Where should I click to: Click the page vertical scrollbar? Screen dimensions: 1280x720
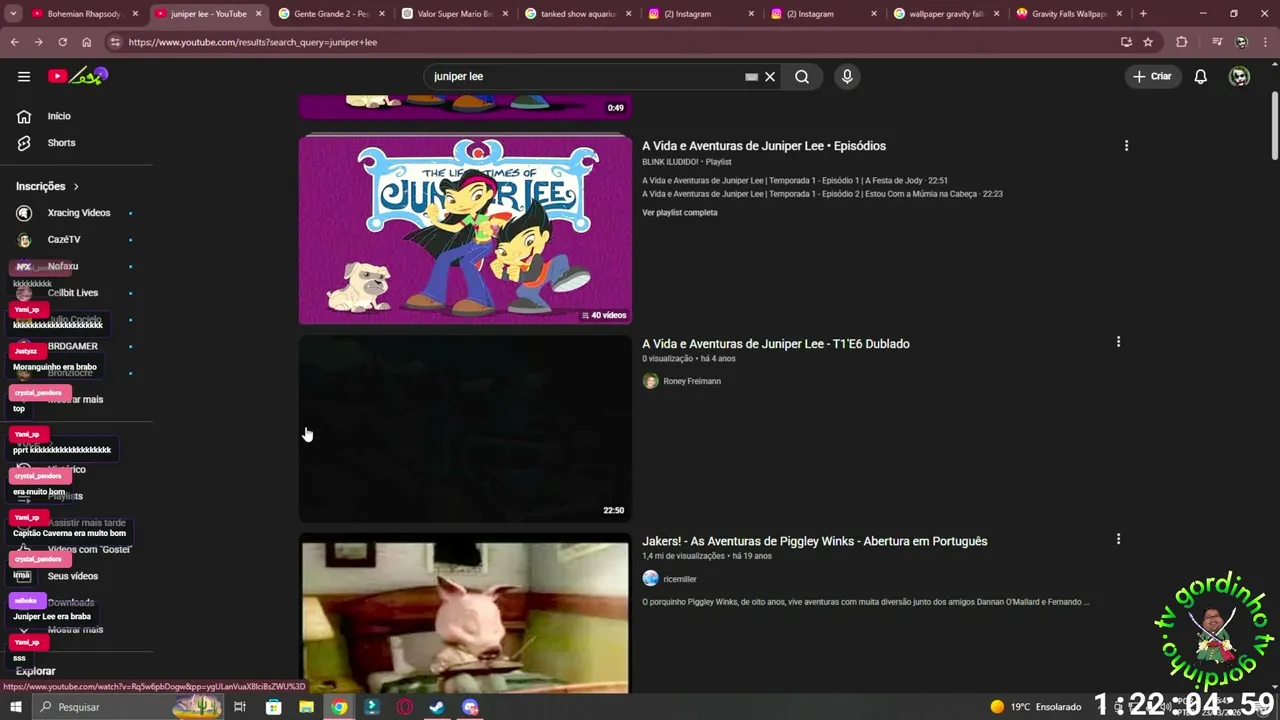[1275, 125]
